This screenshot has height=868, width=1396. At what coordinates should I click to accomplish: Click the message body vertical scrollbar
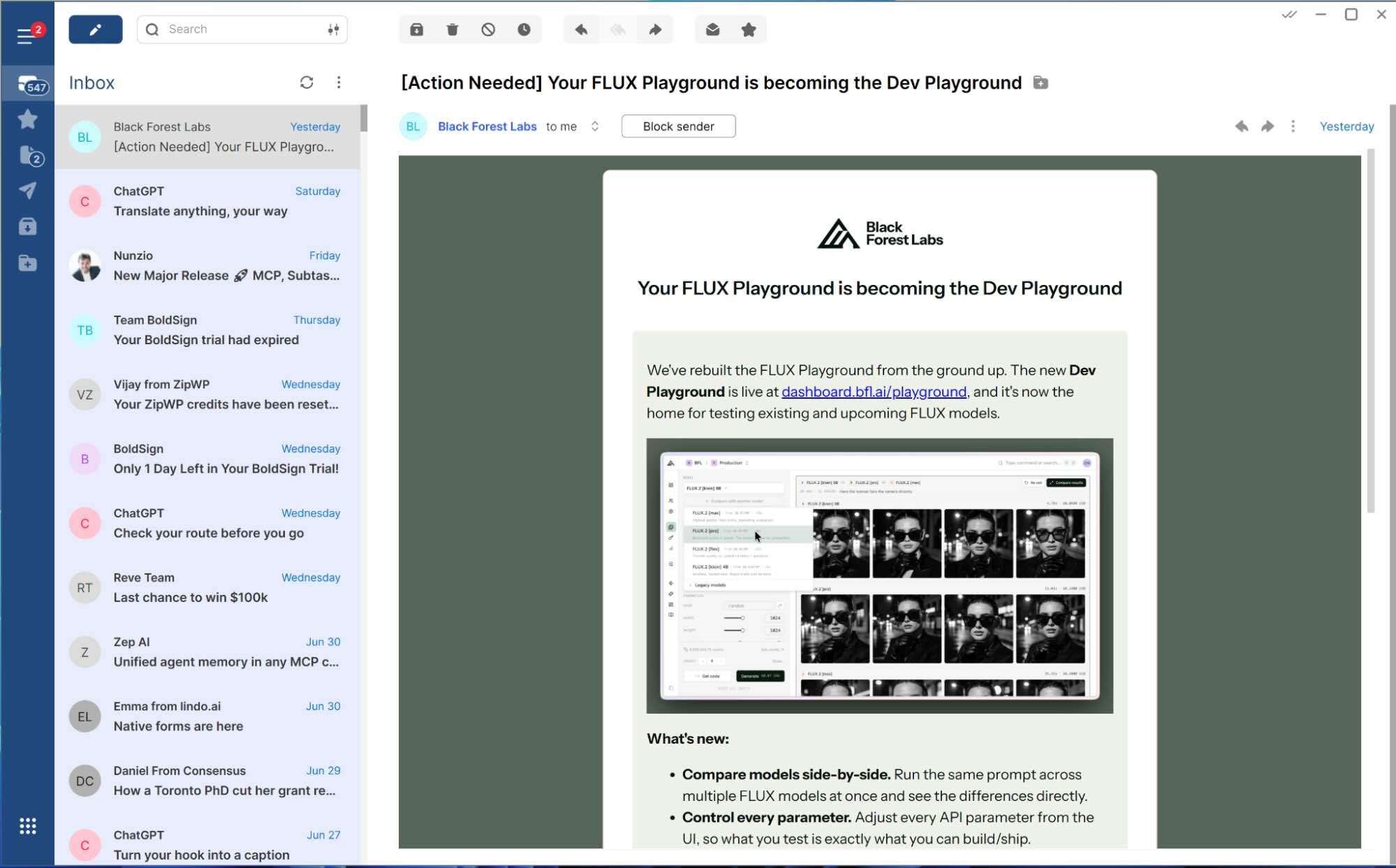[x=1370, y=331]
